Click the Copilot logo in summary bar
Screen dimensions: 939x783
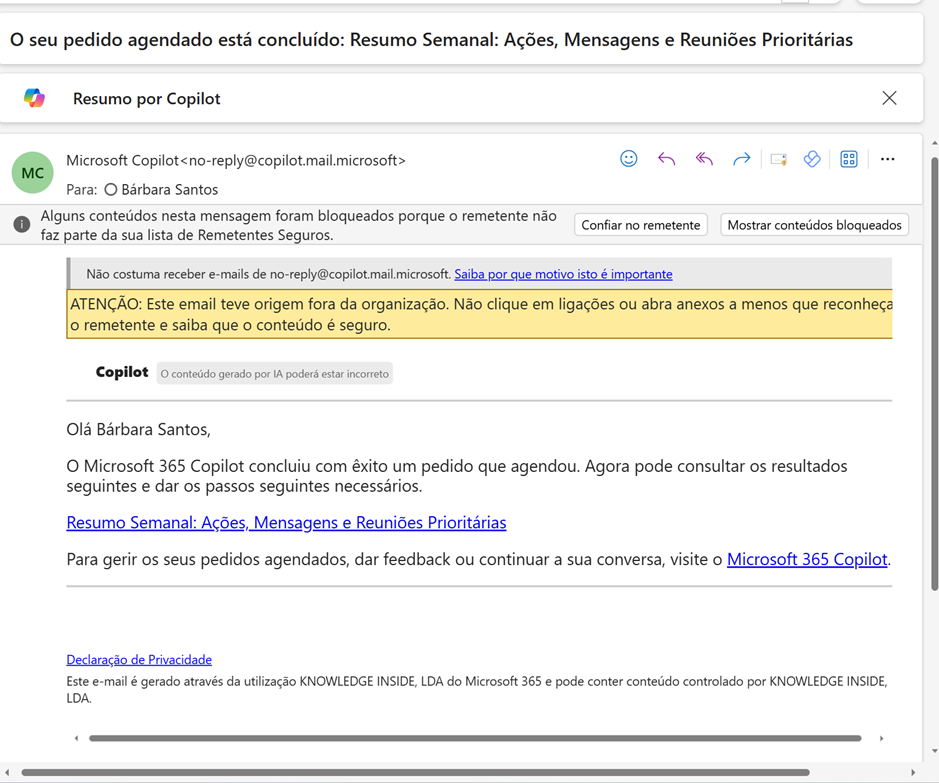(34, 98)
